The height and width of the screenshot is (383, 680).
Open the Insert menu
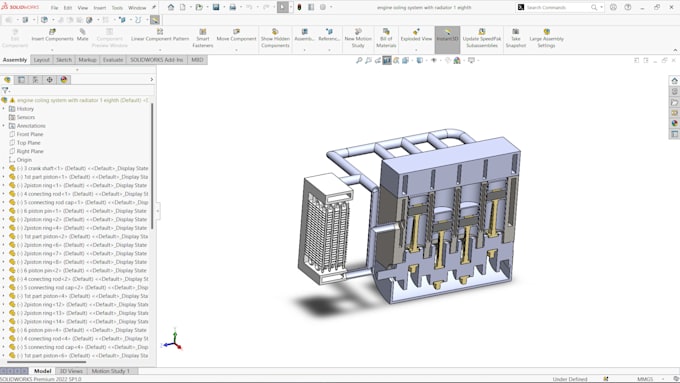coord(100,8)
